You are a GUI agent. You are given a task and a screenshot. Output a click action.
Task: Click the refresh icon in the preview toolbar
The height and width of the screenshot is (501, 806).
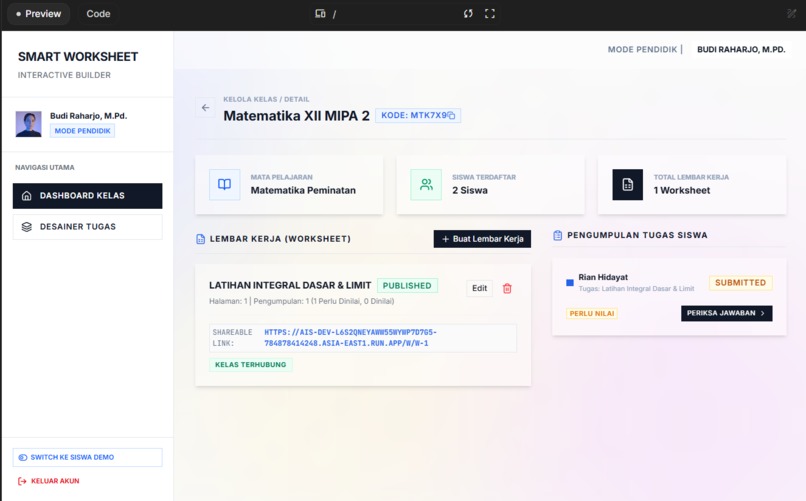pyautogui.click(x=468, y=14)
